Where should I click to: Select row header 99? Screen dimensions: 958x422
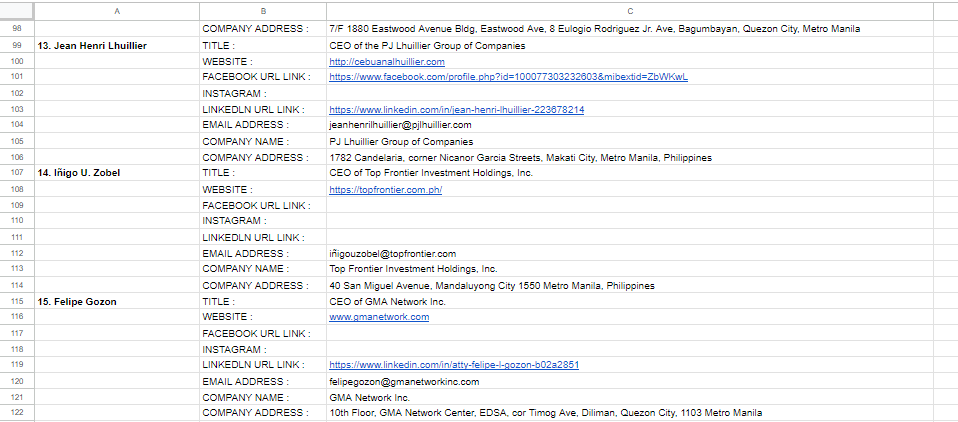click(x=17, y=46)
